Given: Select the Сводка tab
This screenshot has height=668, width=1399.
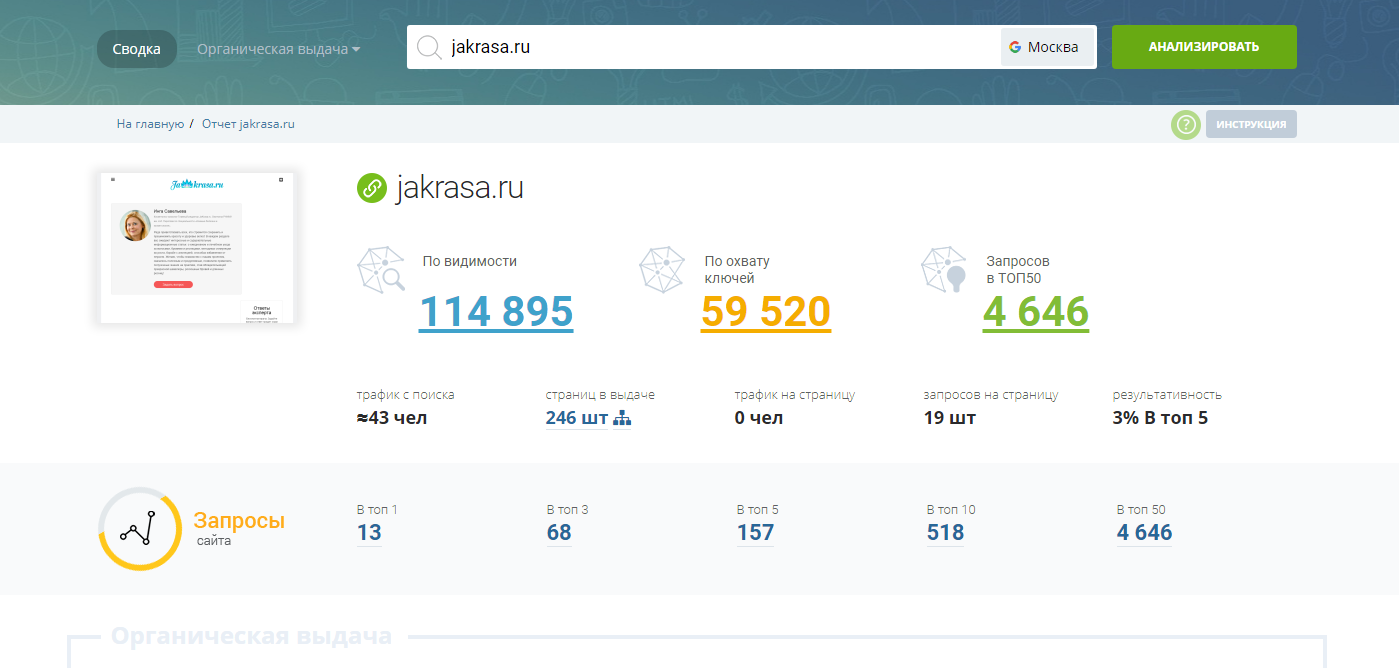Looking at the screenshot, I should pos(136,49).
